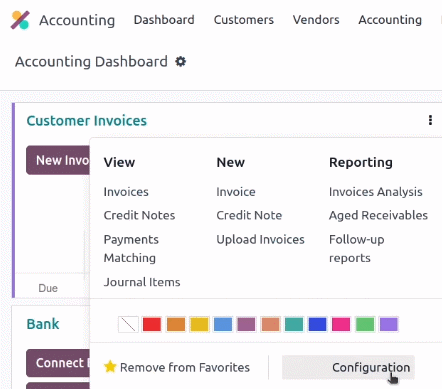Open the dashboard gear settings icon
This screenshot has height=389, width=442.
(181, 62)
